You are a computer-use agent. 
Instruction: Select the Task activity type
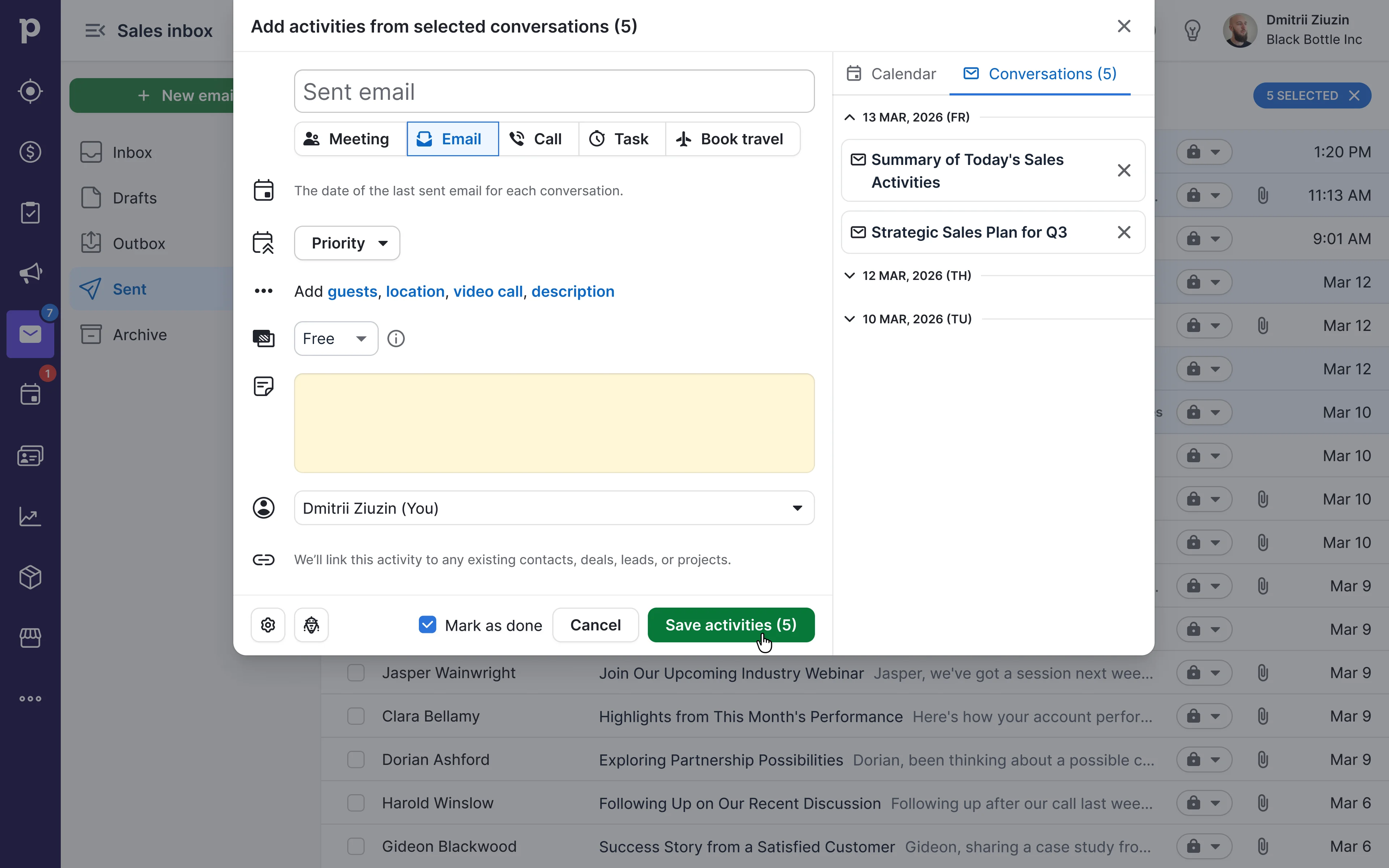click(622, 139)
